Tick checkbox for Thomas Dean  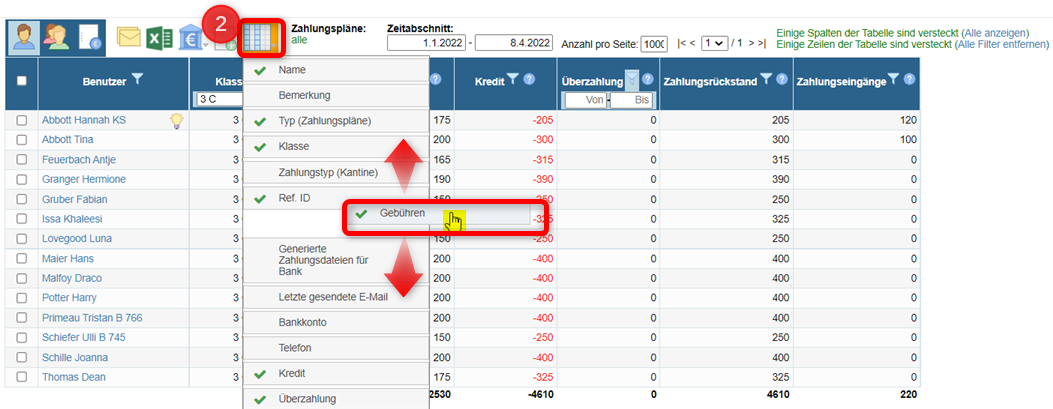[x=21, y=377]
